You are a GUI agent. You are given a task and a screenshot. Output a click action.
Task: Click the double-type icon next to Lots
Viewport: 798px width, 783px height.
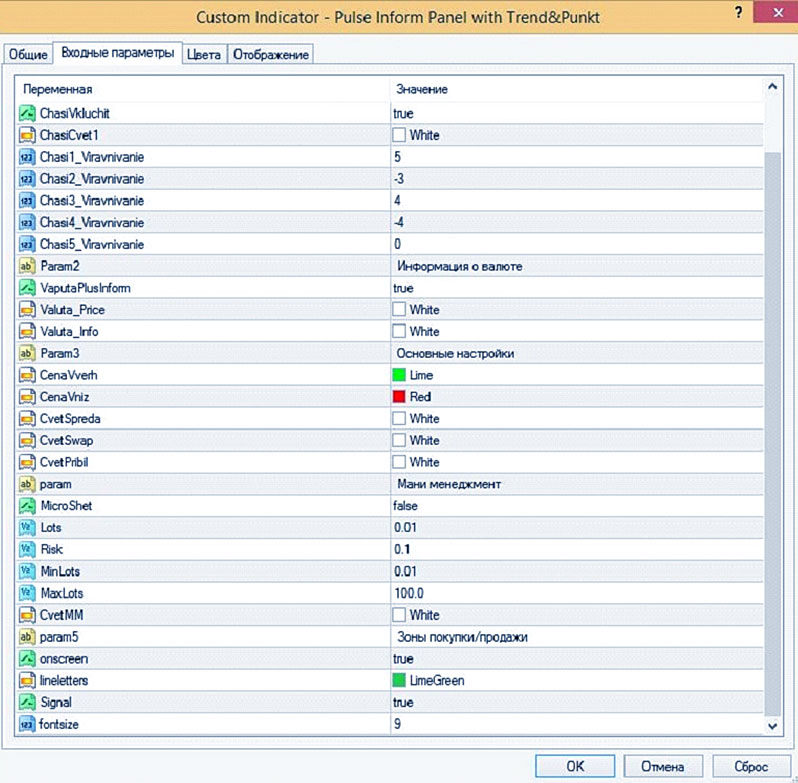click(x=28, y=527)
